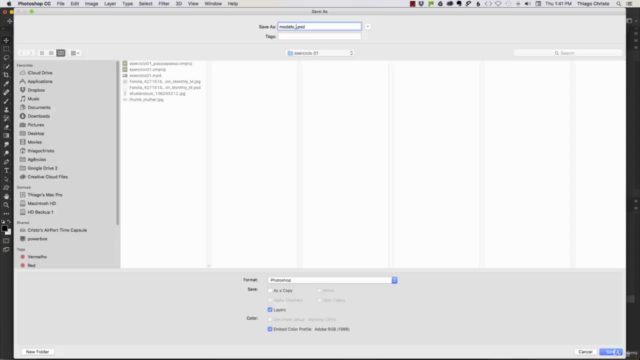
Task: Click the Save button
Action: point(611,352)
